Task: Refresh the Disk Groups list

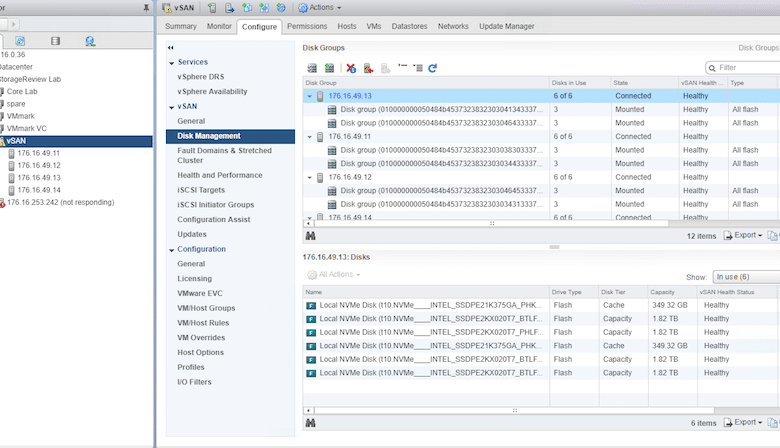Action: (x=432, y=68)
